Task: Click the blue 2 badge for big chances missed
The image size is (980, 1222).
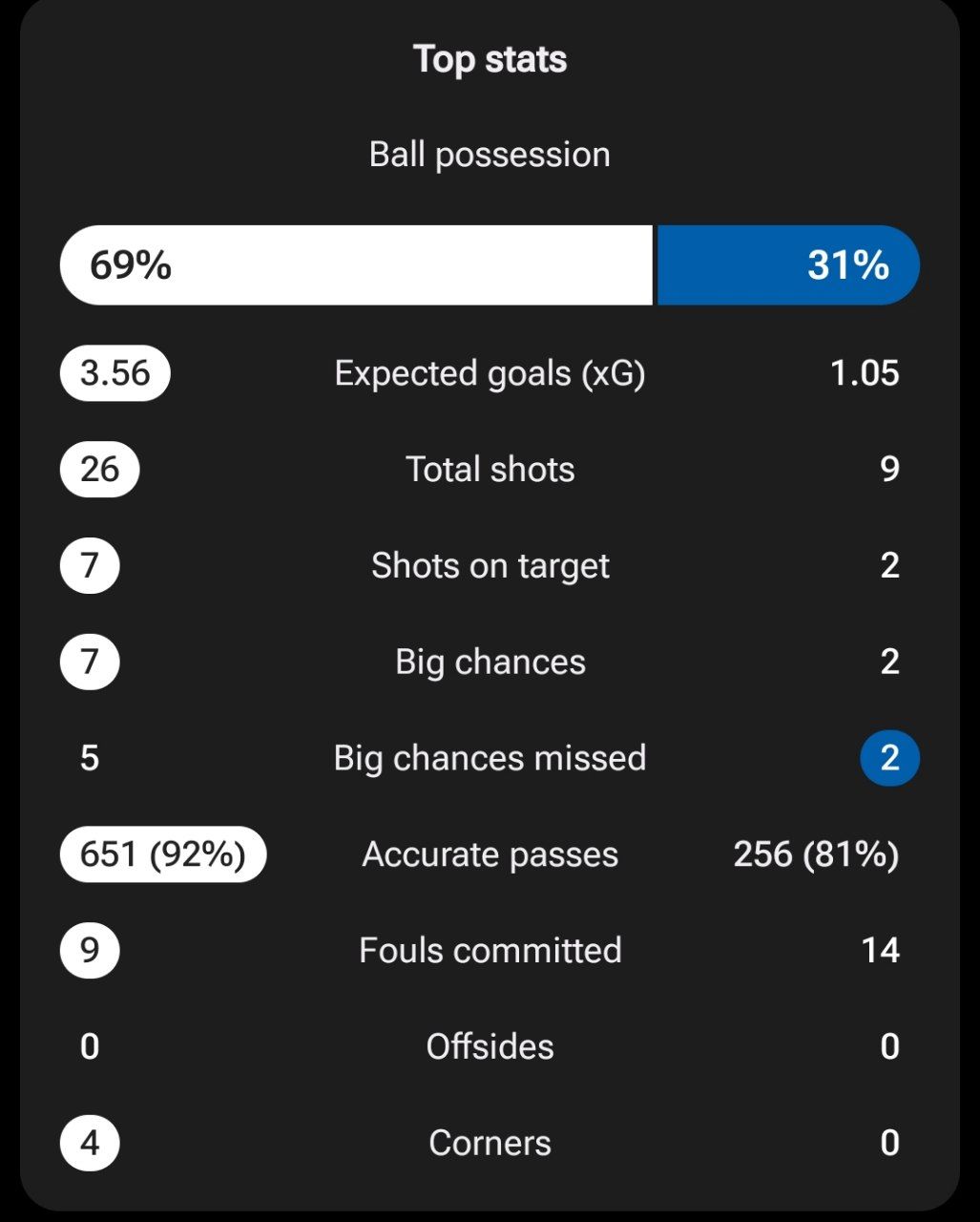Action: point(889,759)
